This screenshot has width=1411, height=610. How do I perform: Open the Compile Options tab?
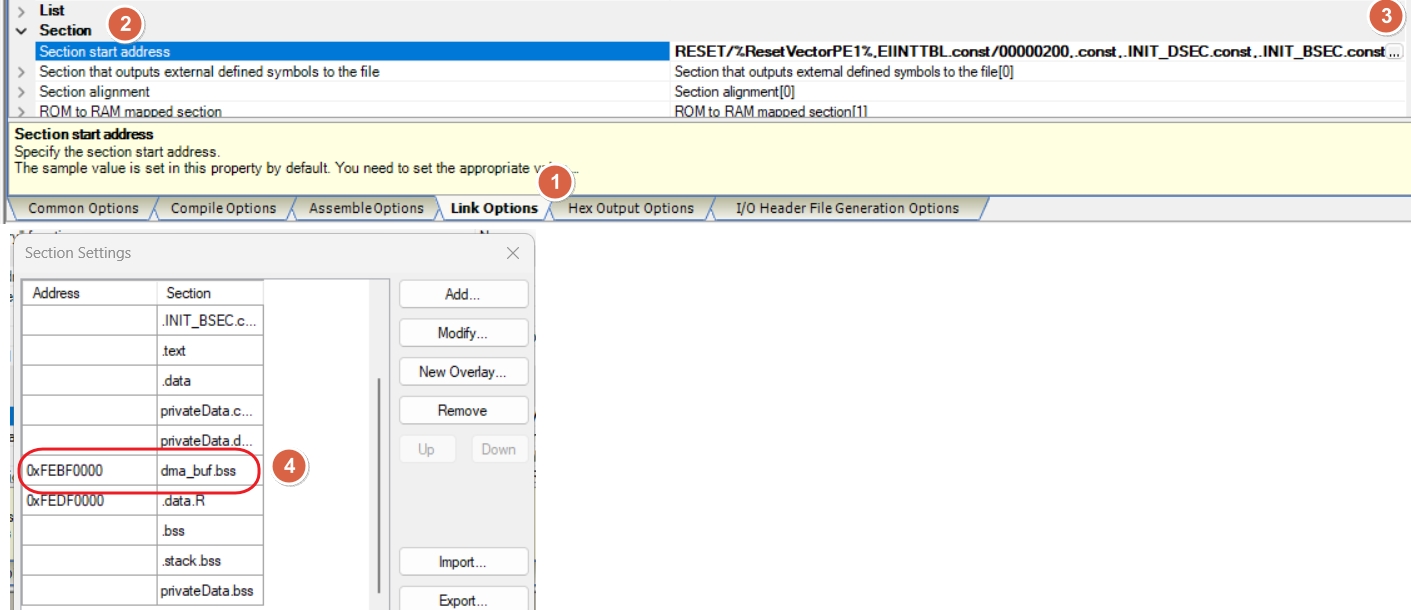coord(223,208)
